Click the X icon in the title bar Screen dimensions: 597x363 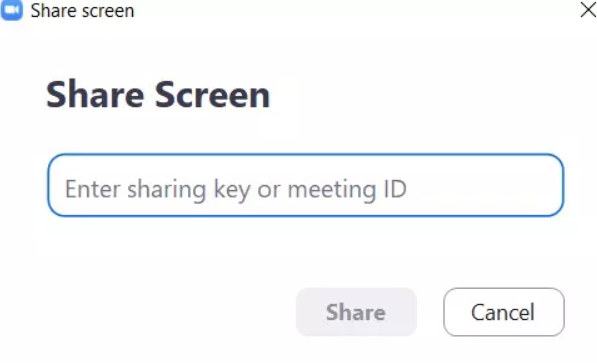(x=588, y=10)
